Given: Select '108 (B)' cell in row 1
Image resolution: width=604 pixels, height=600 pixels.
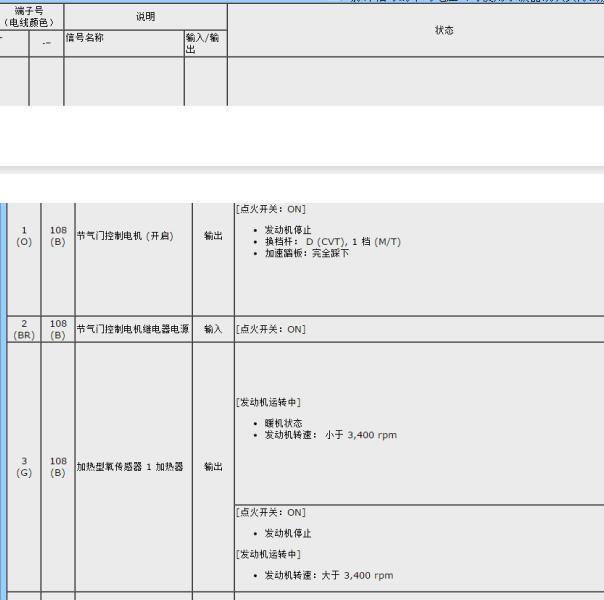Looking at the screenshot, I should (58, 236).
